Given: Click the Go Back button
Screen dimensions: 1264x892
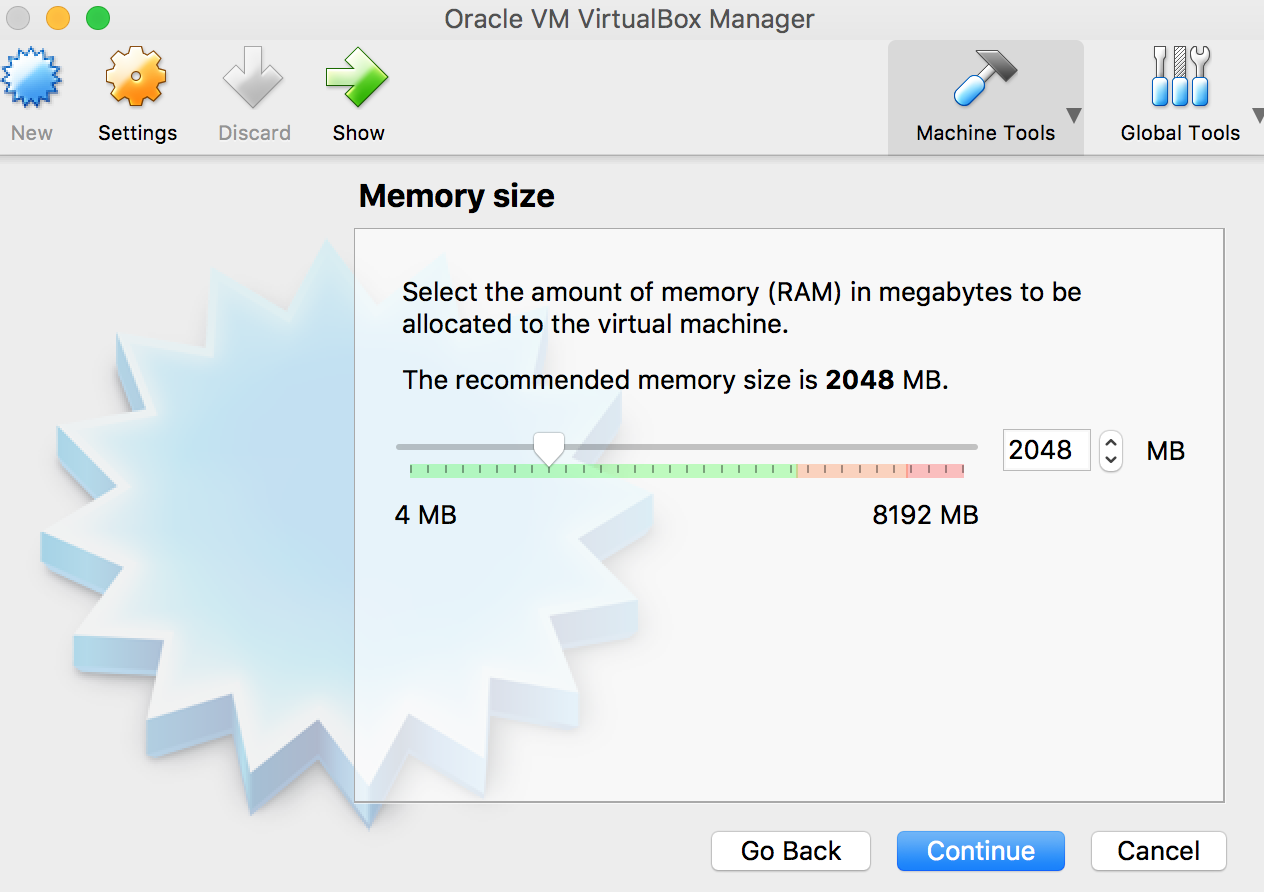Looking at the screenshot, I should click(791, 851).
